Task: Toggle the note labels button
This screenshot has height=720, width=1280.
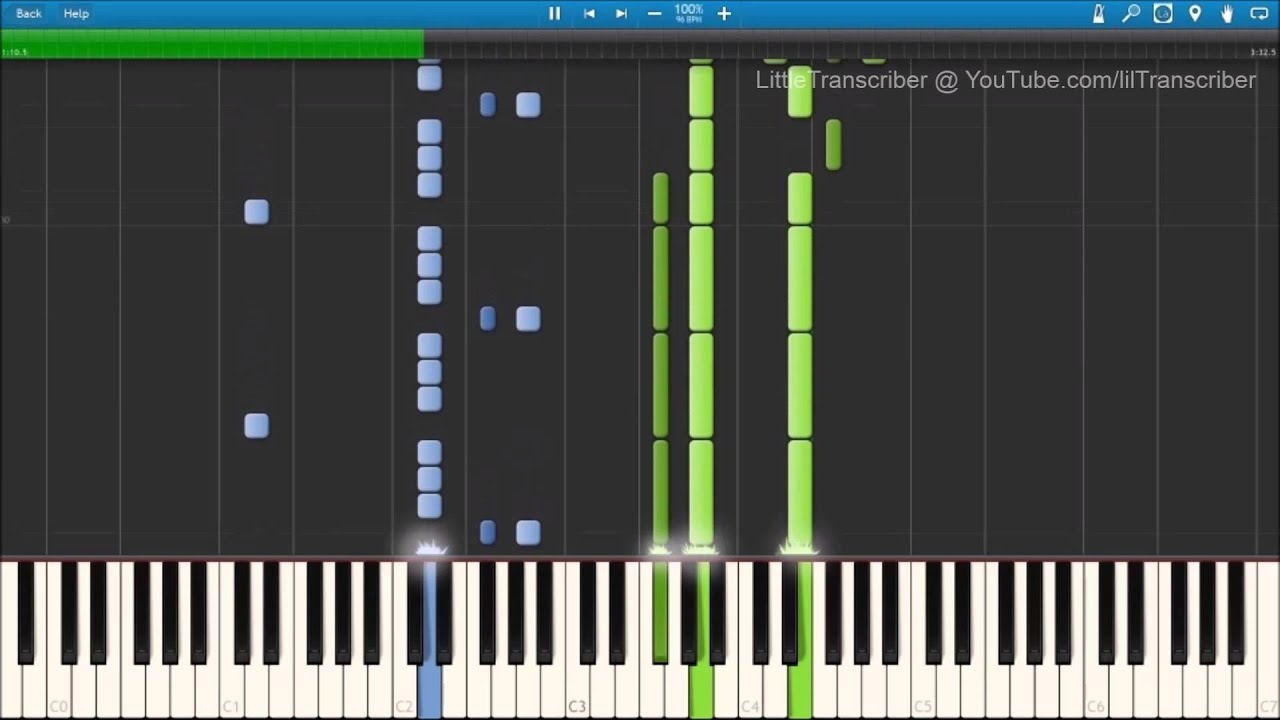Action: [x=1163, y=13]
